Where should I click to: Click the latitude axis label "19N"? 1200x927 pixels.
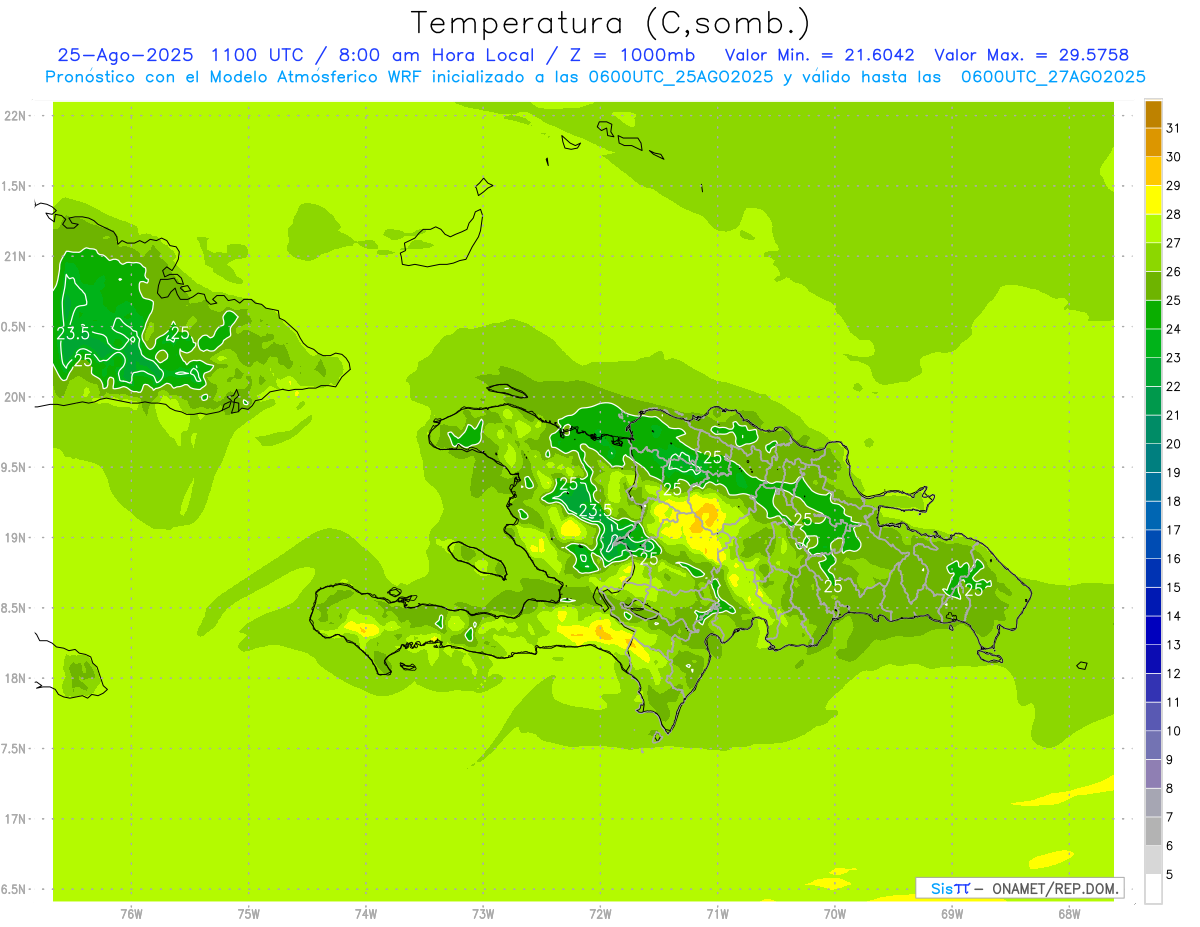17,537
